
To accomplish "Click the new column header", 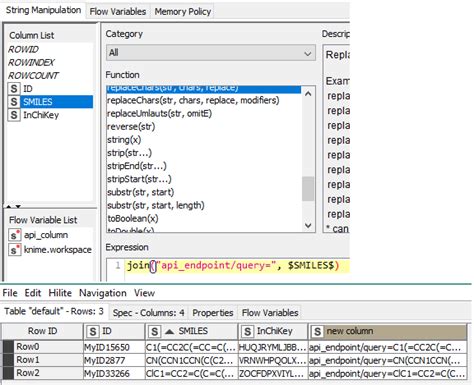I will (x=388, y=331).
